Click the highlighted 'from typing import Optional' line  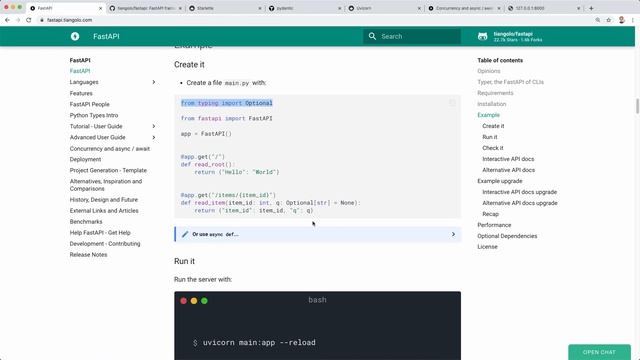[227, 103]
